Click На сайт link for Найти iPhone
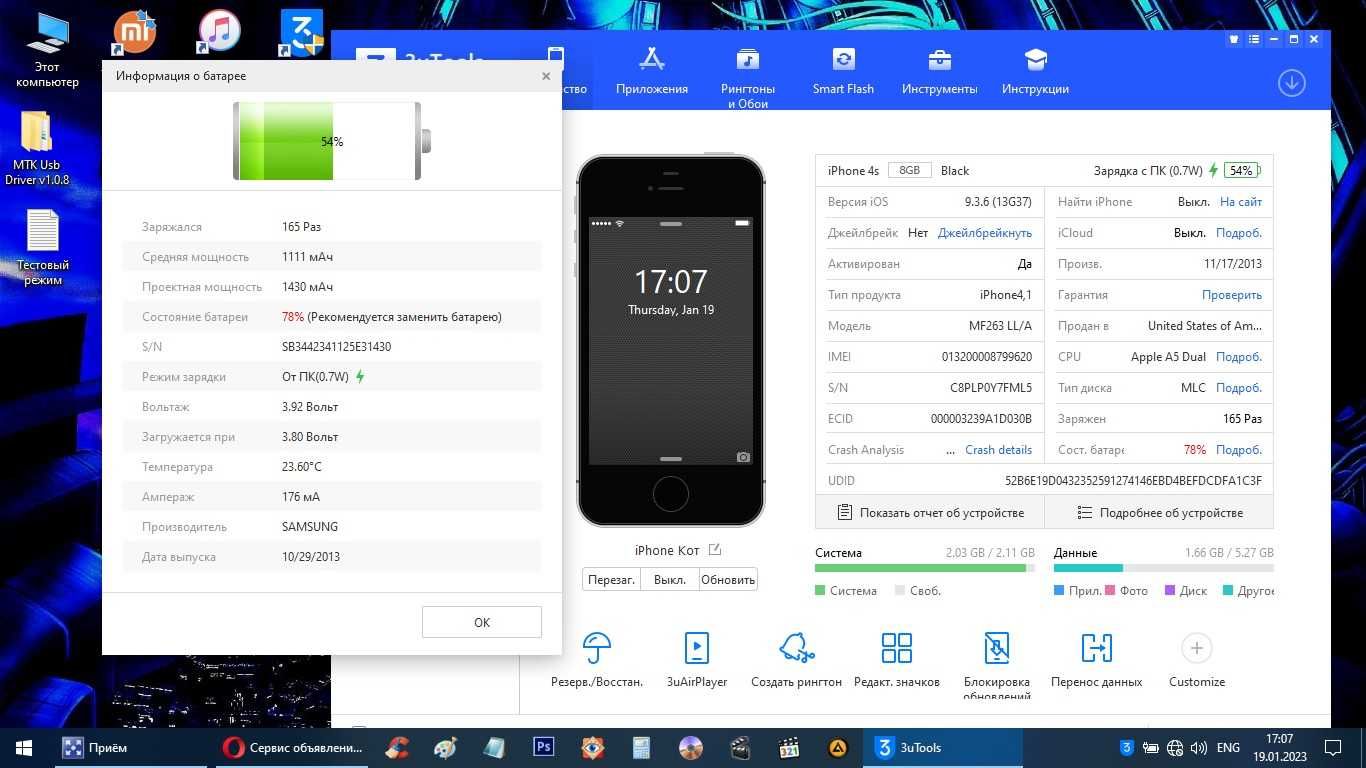Image resolution: width=1366 pixels, height=768 pixels. tap(1241, 202)
